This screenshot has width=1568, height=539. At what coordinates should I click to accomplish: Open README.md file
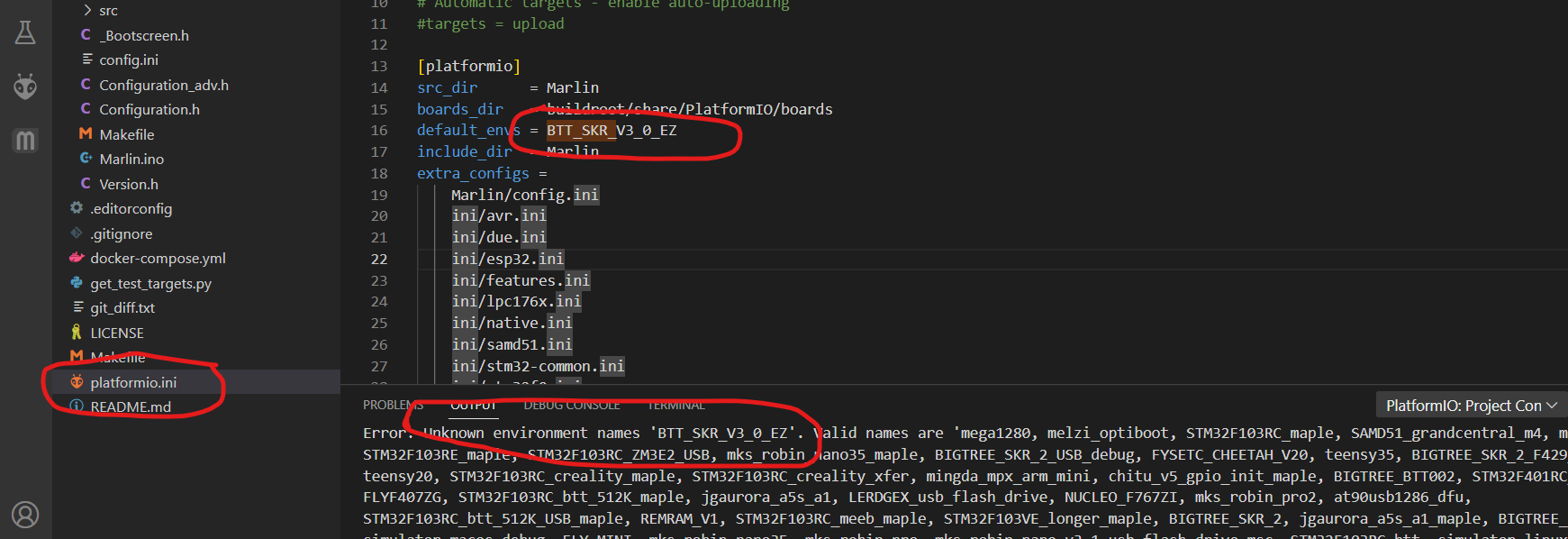[131, 407]
